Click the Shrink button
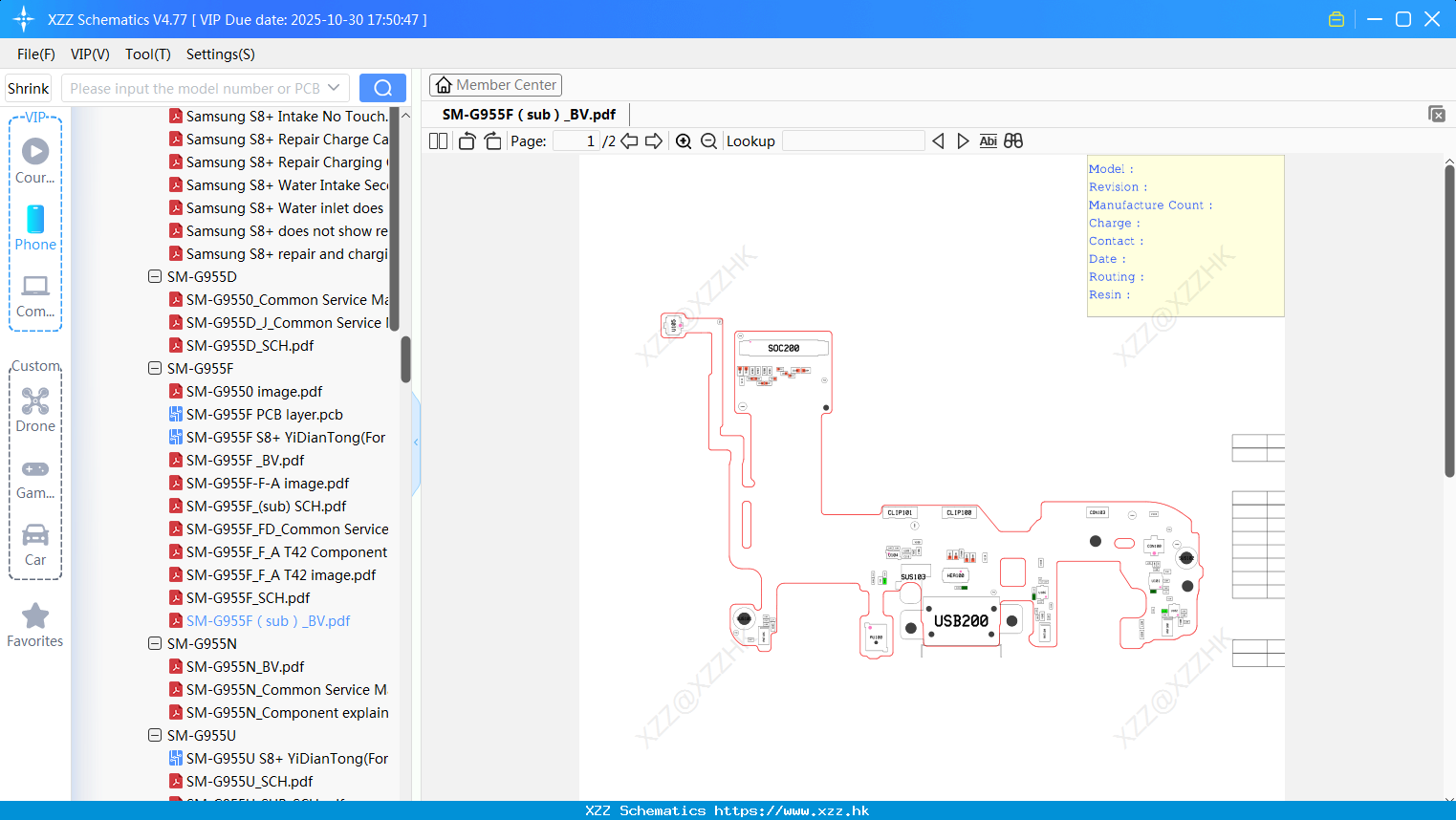Screen dimensions: 1456x820 (28, 88)
